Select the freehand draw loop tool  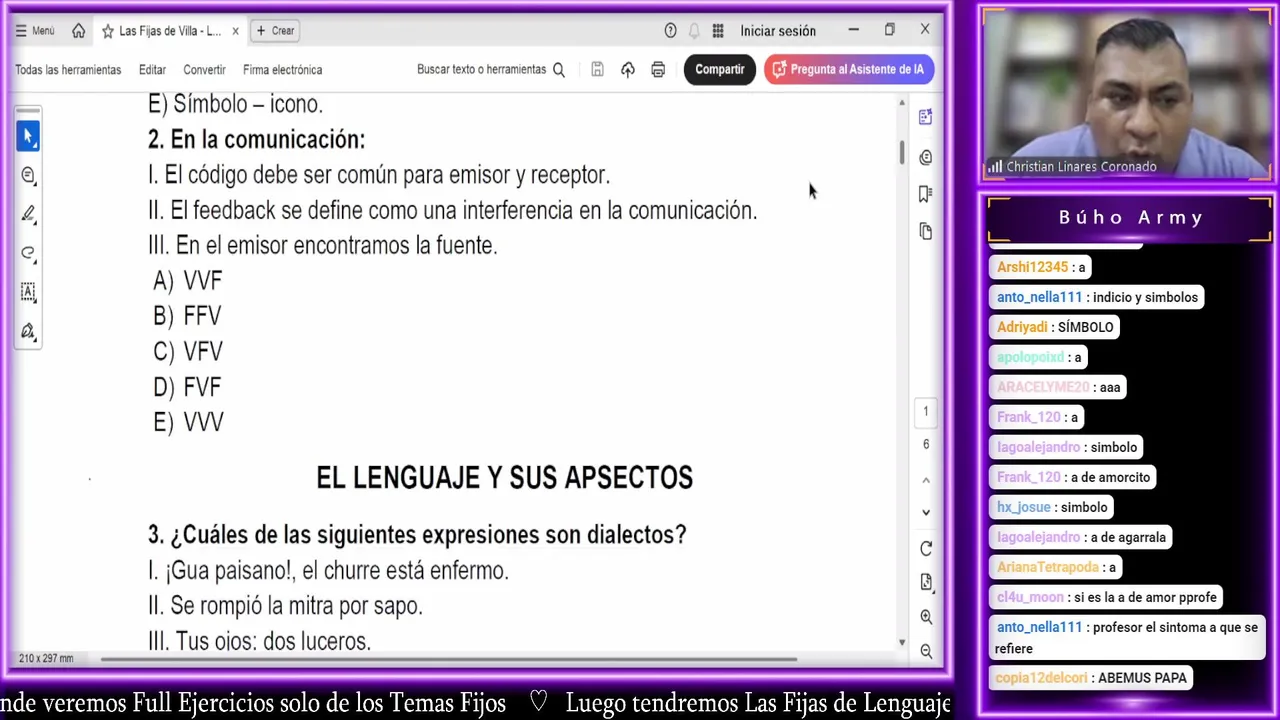coord(28,253)
